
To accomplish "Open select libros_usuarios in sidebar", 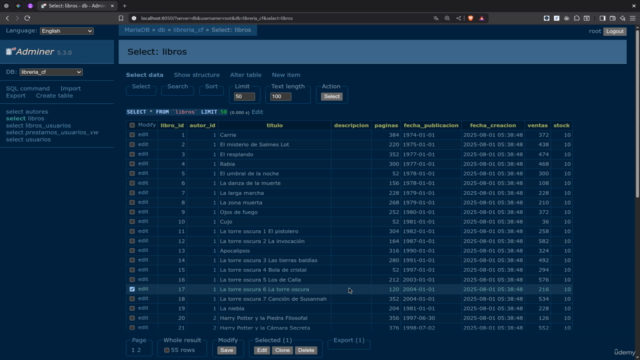I will (x=38, y=126).
